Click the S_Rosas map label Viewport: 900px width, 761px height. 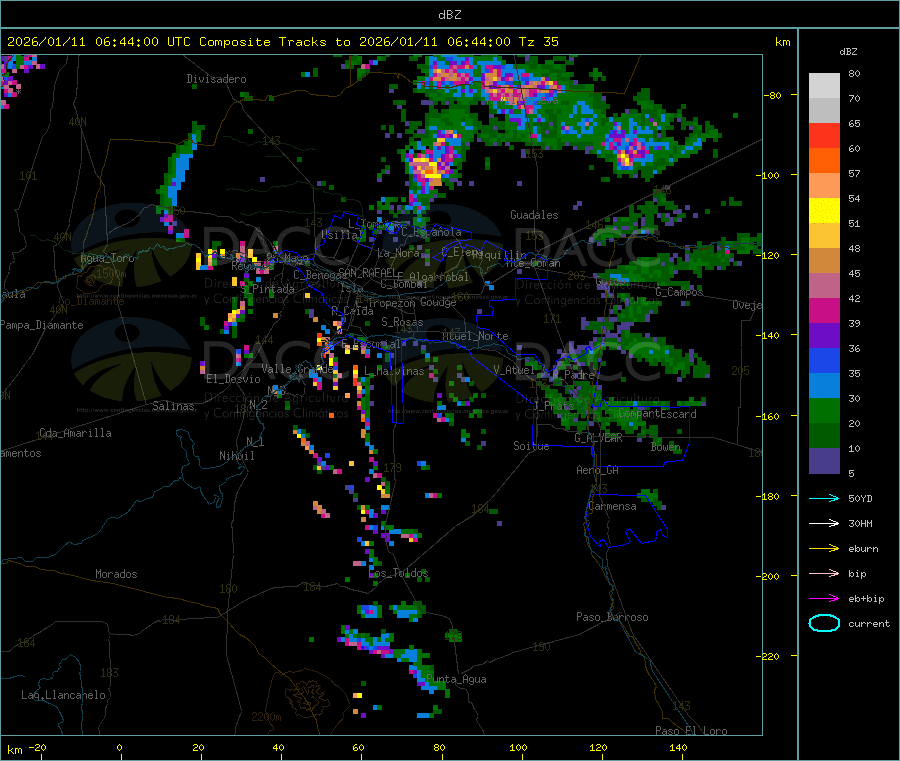tap(402, 323)
